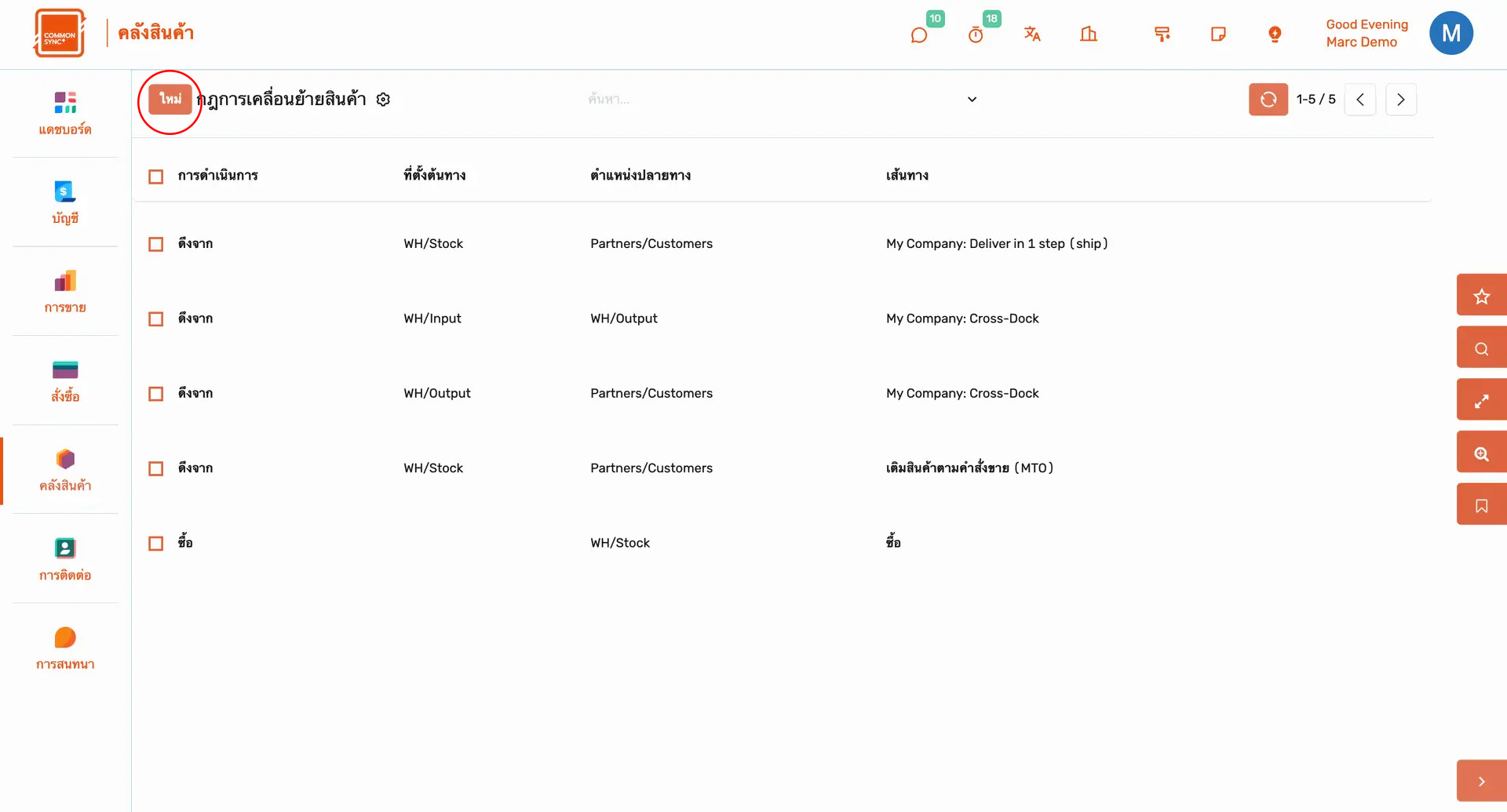
Task: Click the company building icon
Action: point(1089,34)
